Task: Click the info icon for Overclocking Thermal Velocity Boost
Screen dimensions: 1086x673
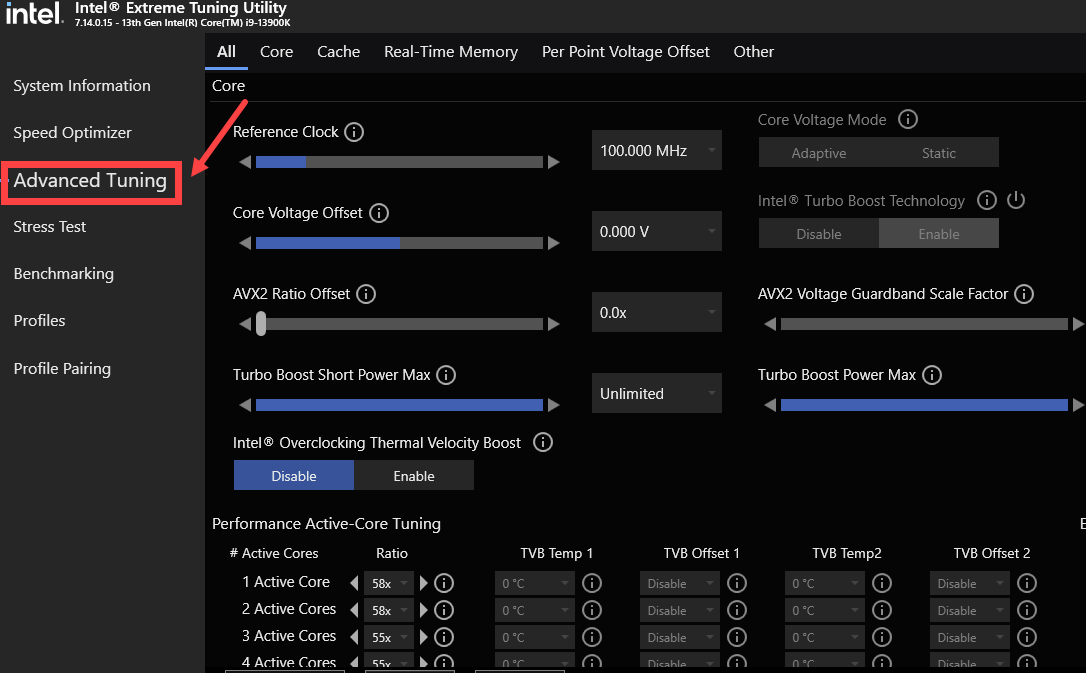Action: pyautogui.click(x=543, y=442)
